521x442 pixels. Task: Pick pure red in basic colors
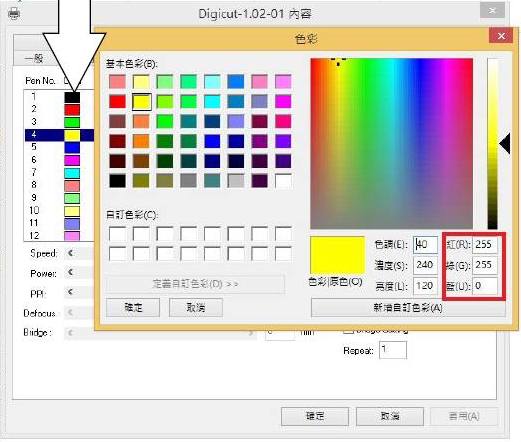coord(117,102)
